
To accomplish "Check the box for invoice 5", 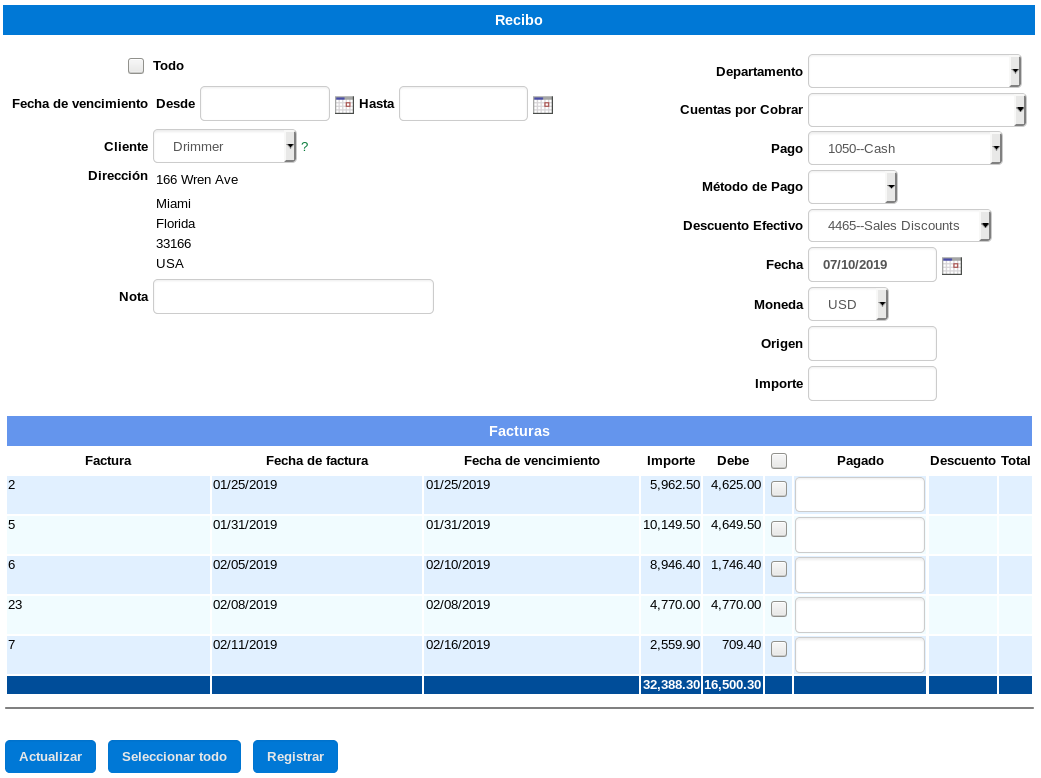I will (779, 529).
